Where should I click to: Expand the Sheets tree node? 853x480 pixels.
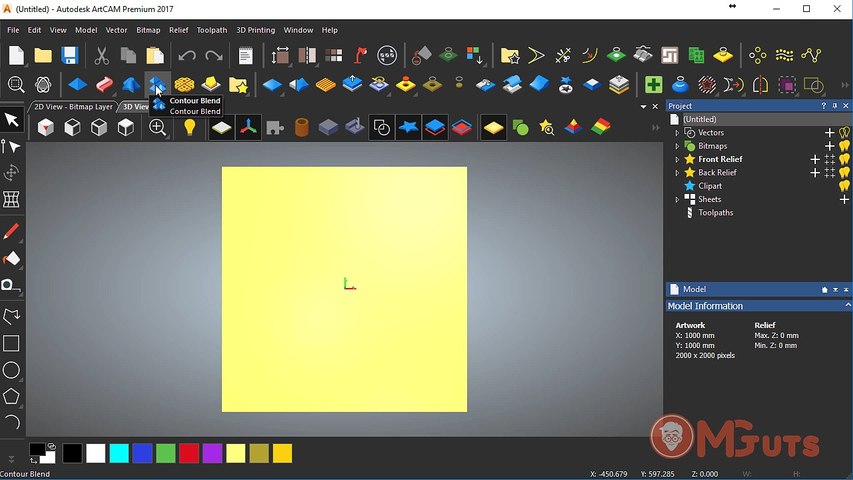(x=677, y=199)
